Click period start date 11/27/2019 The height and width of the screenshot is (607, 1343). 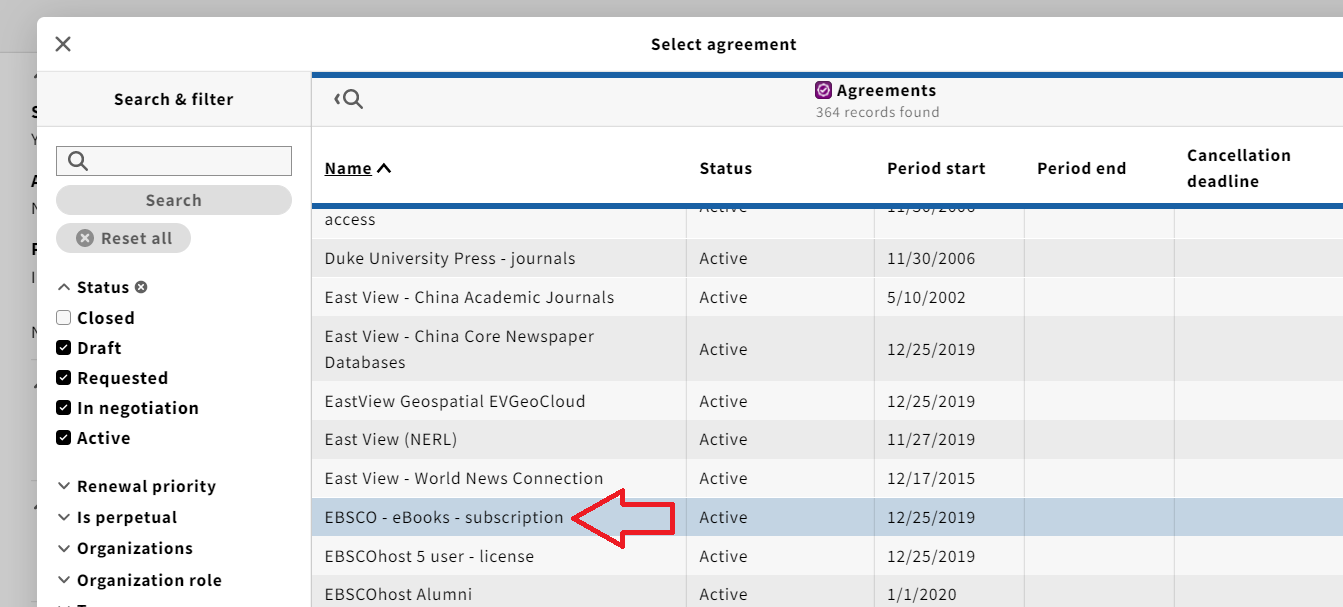(931, 439)
